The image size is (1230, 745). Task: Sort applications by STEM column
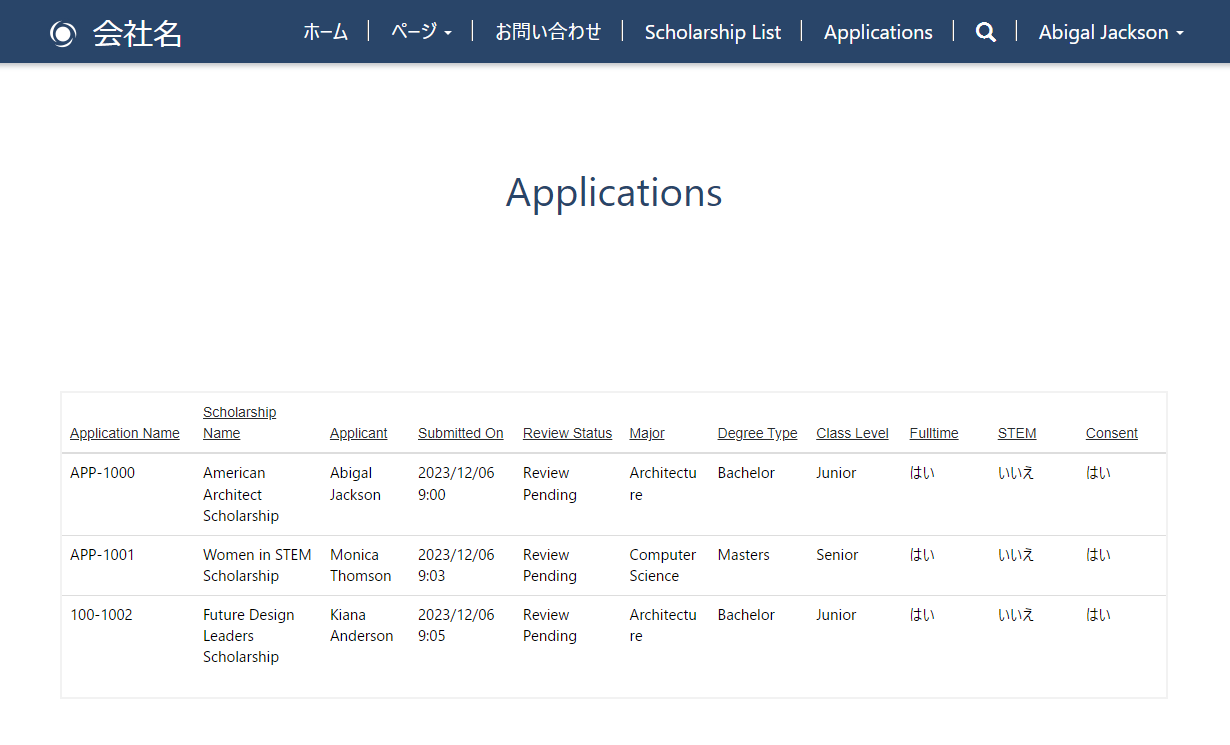[x=1016, y=432]
